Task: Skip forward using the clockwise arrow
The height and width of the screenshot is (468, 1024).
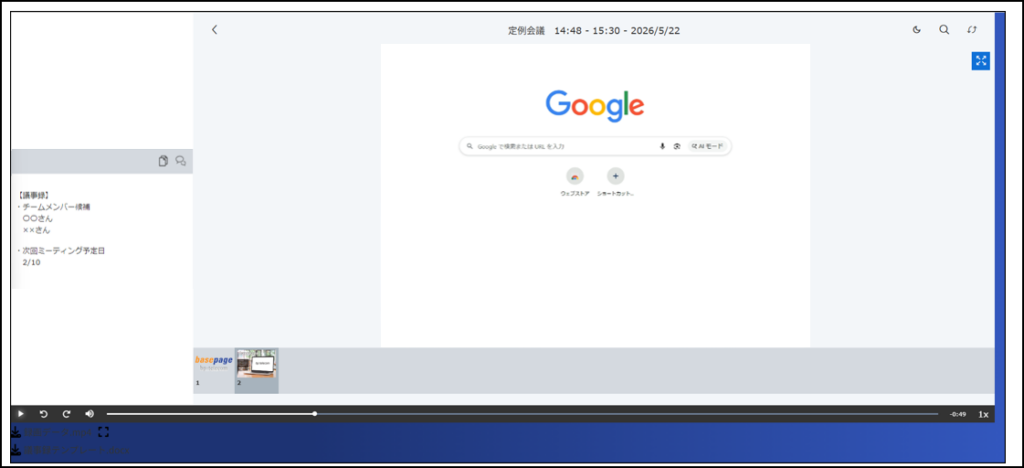Action: pyautogui.click(x=67, y=414)
